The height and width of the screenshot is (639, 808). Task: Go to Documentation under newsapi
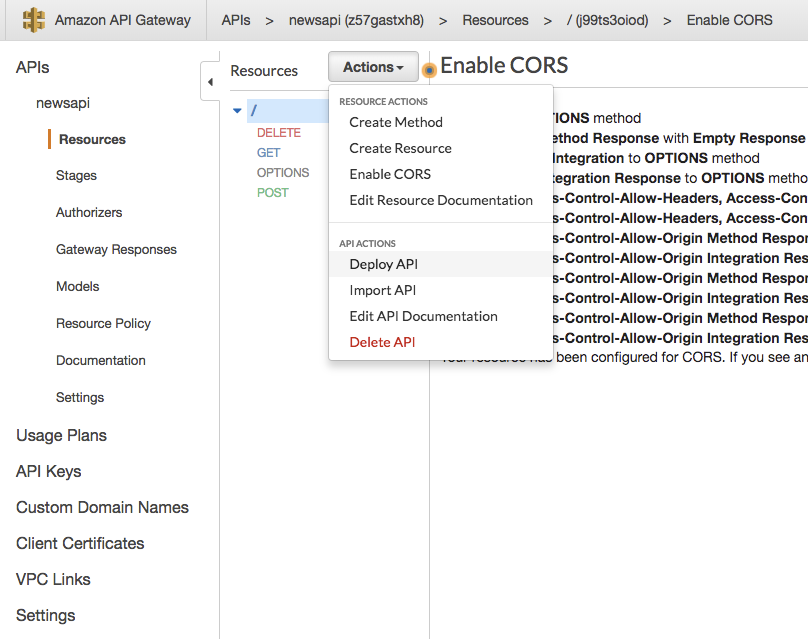tap(101, 360)
